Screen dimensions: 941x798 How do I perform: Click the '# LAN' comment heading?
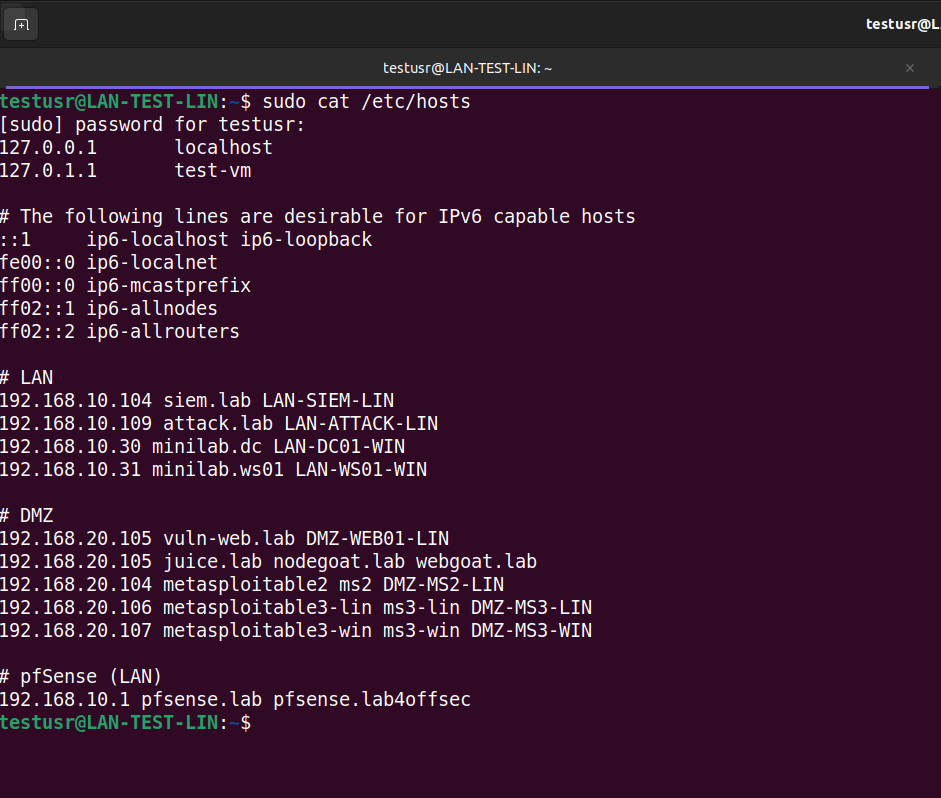click(26, 377)
